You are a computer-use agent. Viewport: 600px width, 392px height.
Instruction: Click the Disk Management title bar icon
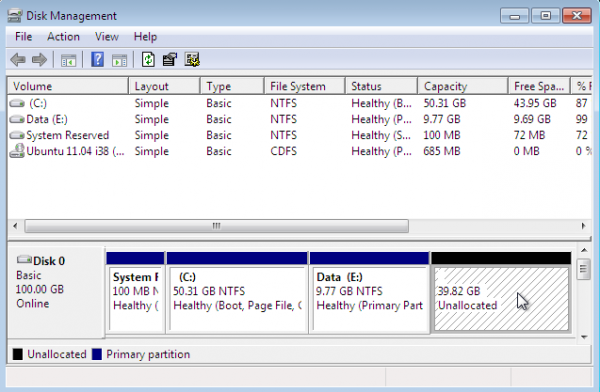pos(15,16)
